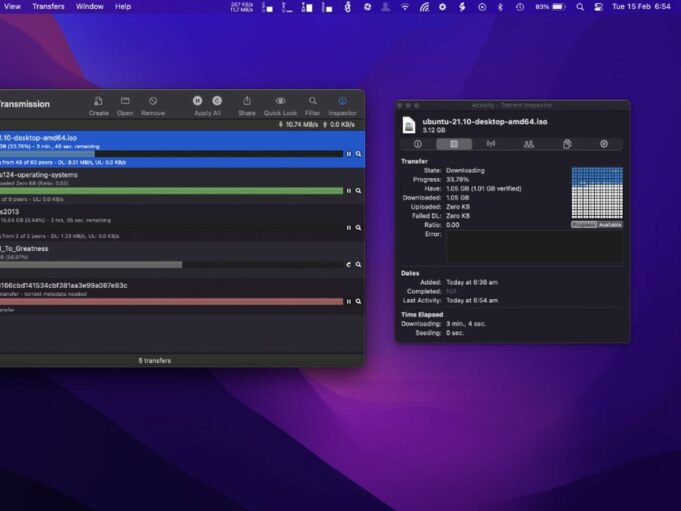681x511 pixels.
Task: Click the battery 83% indicator
Action: click(x=550, y=7)
